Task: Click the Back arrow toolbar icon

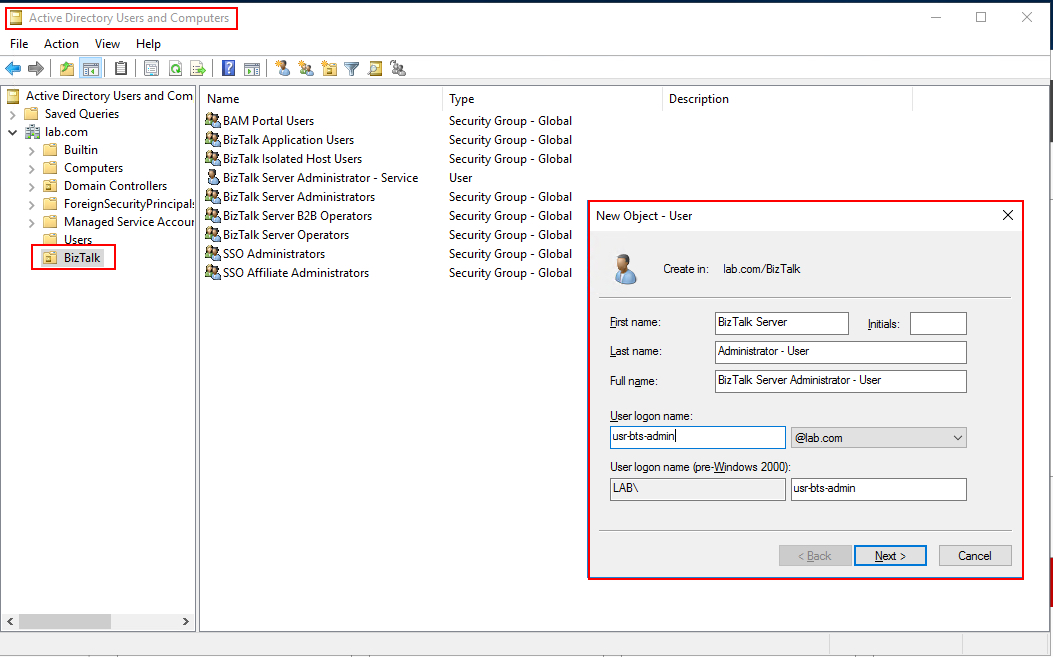Action: 13,69
